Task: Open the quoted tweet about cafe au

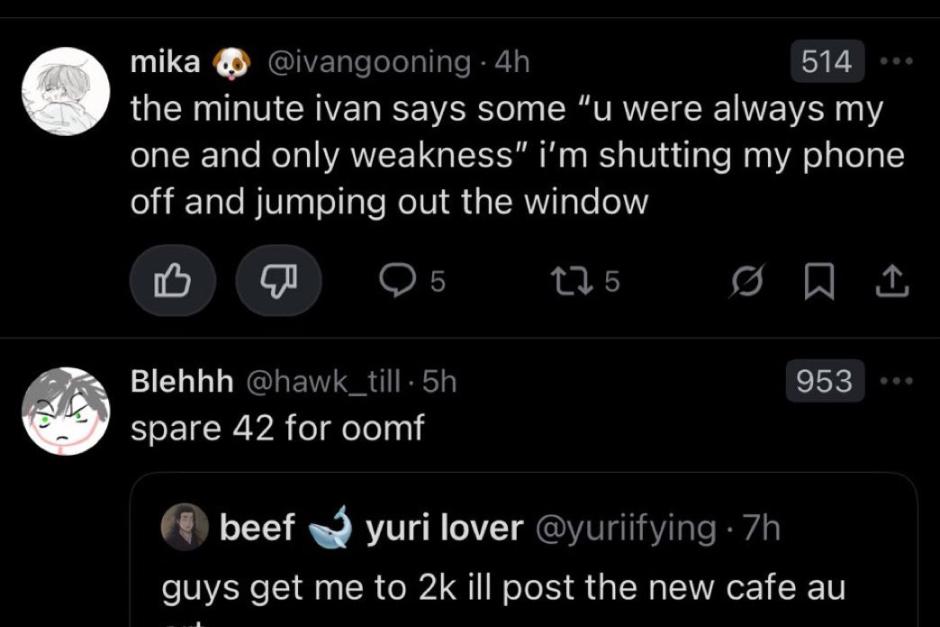Action: point(540,588)
